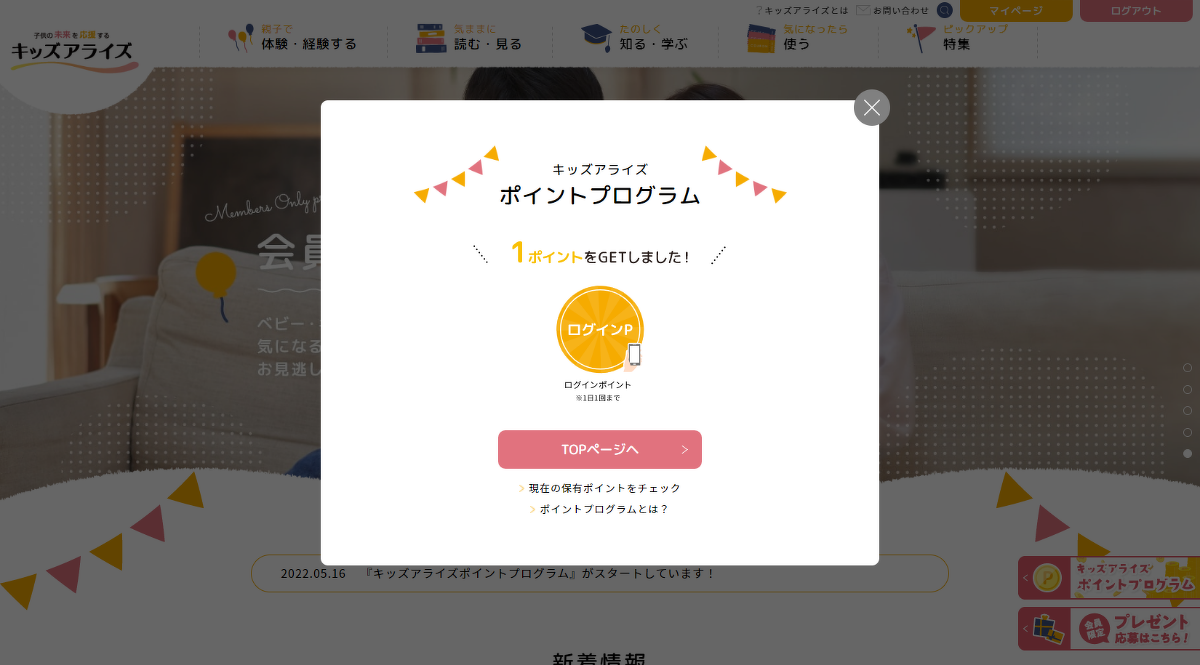Click the graduation cap icon for 知る・学ぶ
The width and height of the screenshot is (1200, 665).
coord(597,38)
